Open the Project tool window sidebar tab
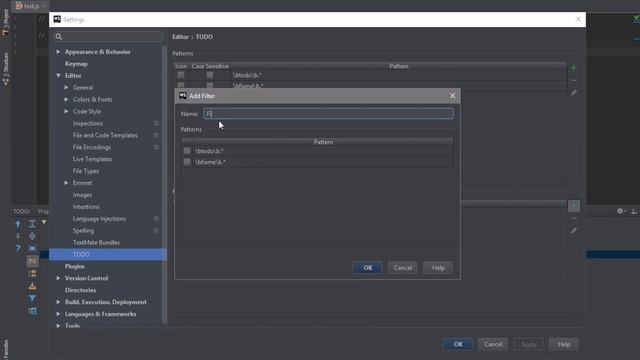 [5, 22]
